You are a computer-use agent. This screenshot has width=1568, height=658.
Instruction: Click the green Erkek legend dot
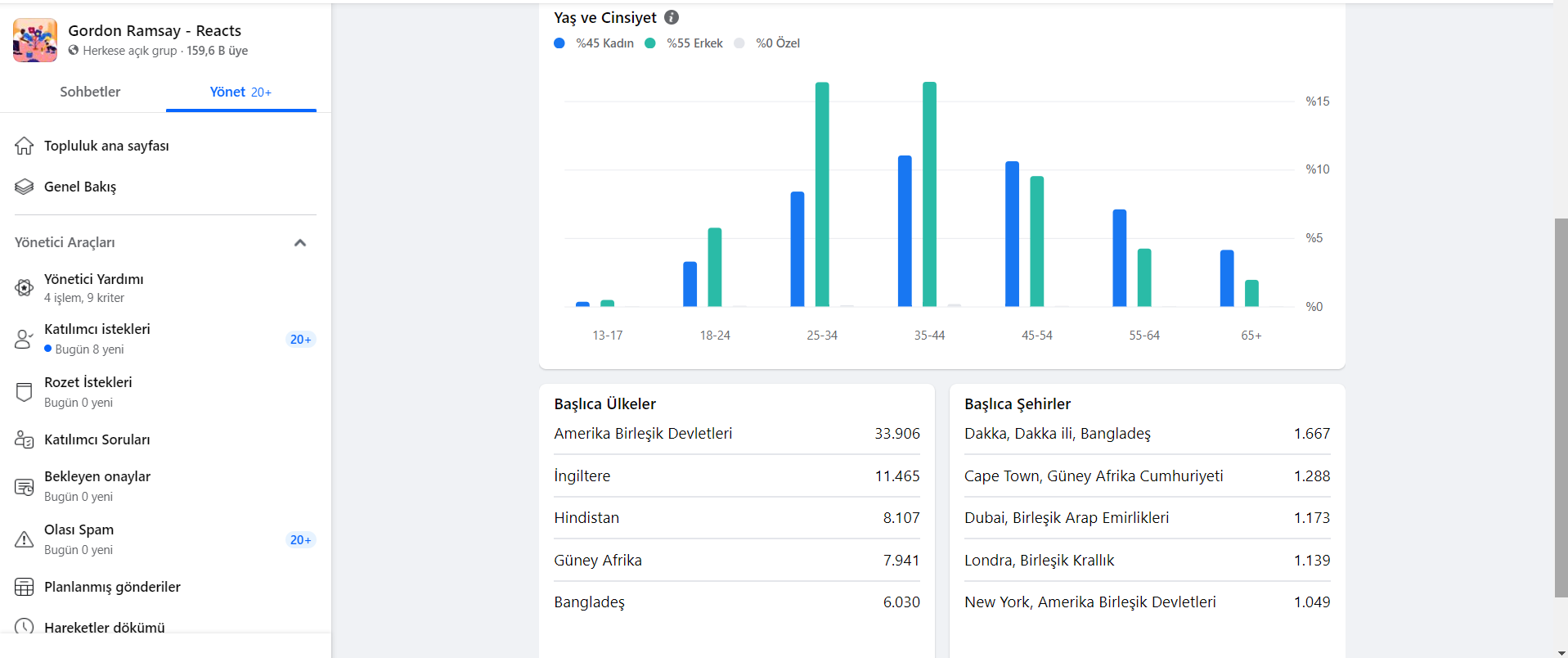click(x=650, y=43)
